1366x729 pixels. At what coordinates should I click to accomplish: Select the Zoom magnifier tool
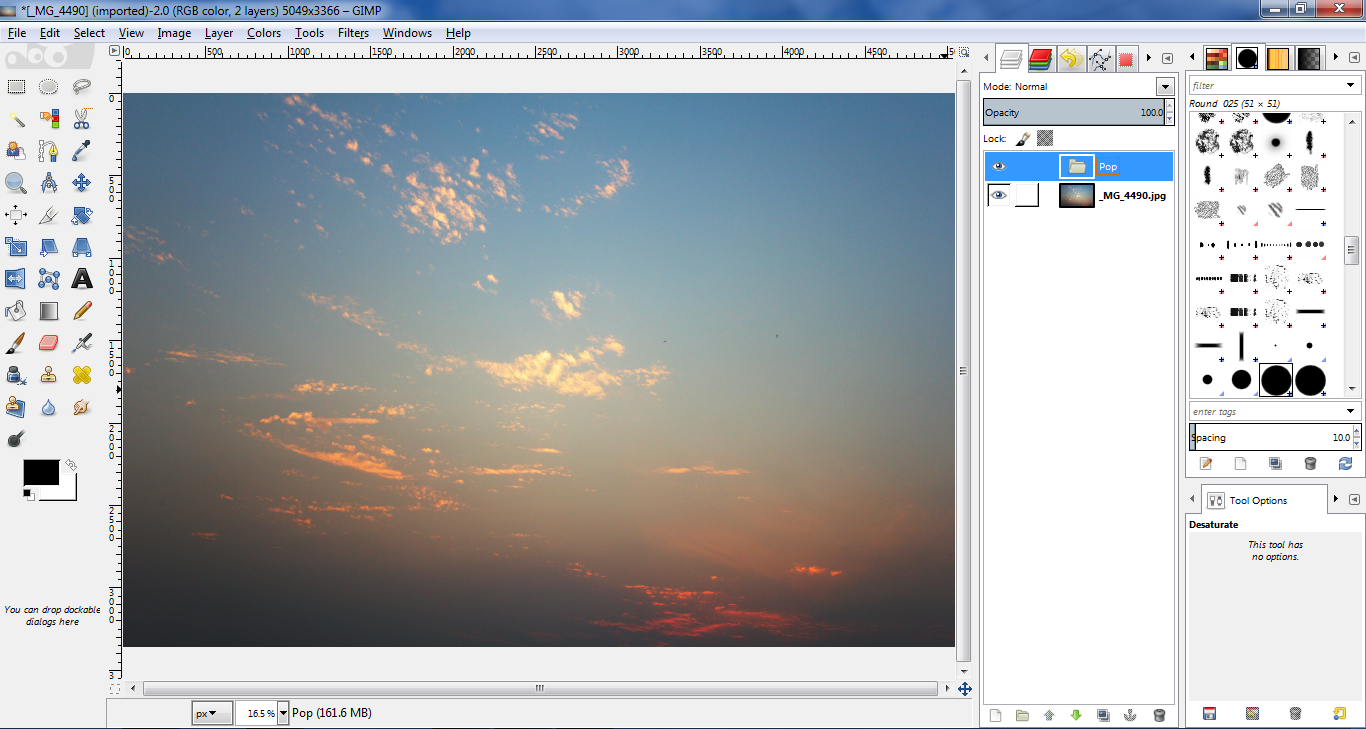[x=16, y=183]
